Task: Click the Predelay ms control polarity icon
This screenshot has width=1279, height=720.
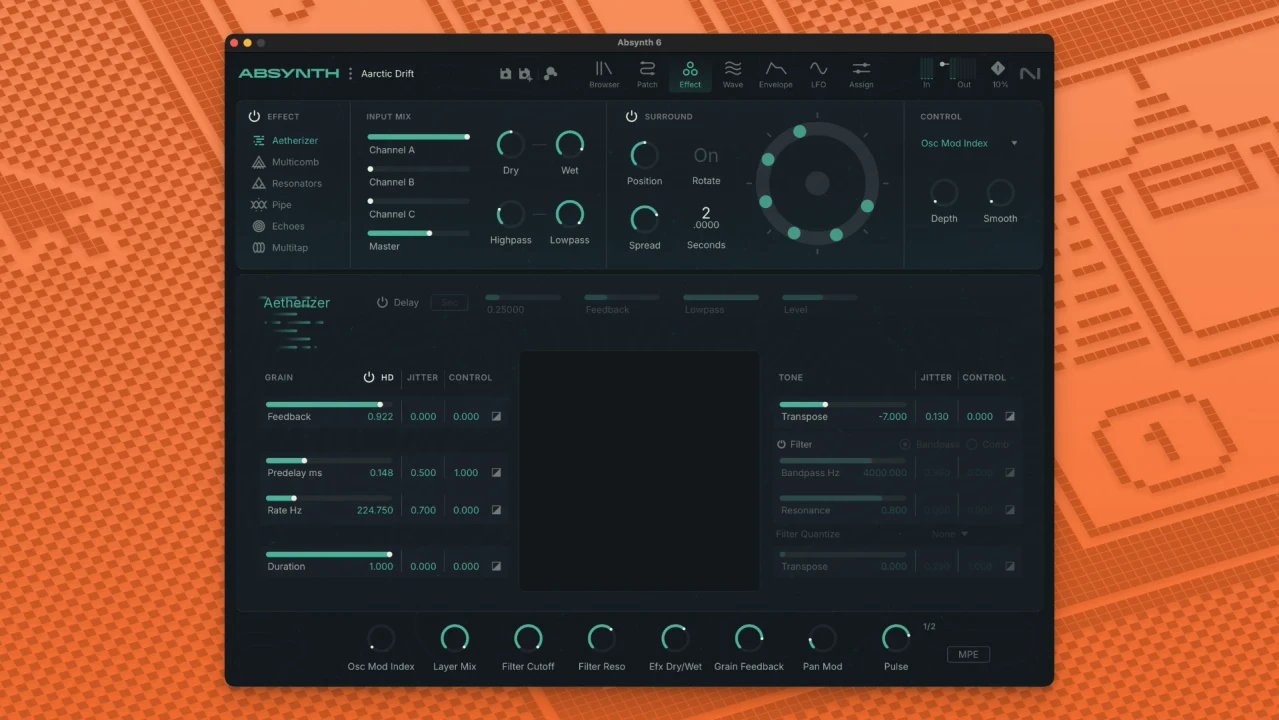Action: pyautogui.click(x=496, y=473)
